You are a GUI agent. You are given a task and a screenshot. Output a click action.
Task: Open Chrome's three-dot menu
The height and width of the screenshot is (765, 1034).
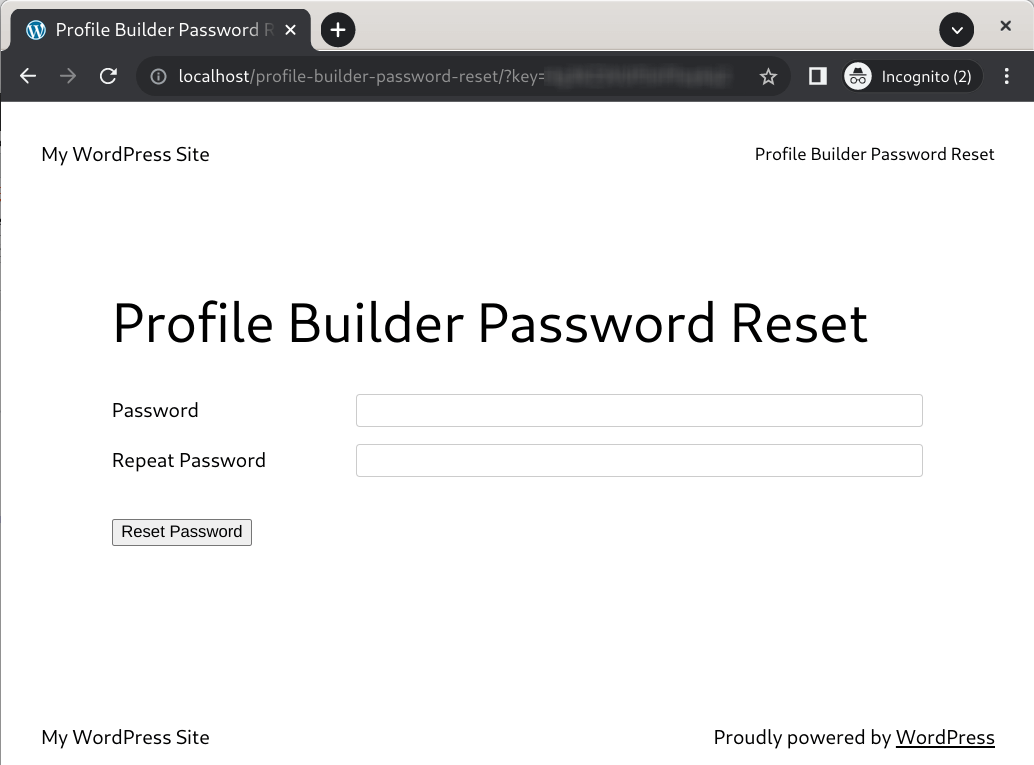pyautogui.click(x=1006, y=77)
